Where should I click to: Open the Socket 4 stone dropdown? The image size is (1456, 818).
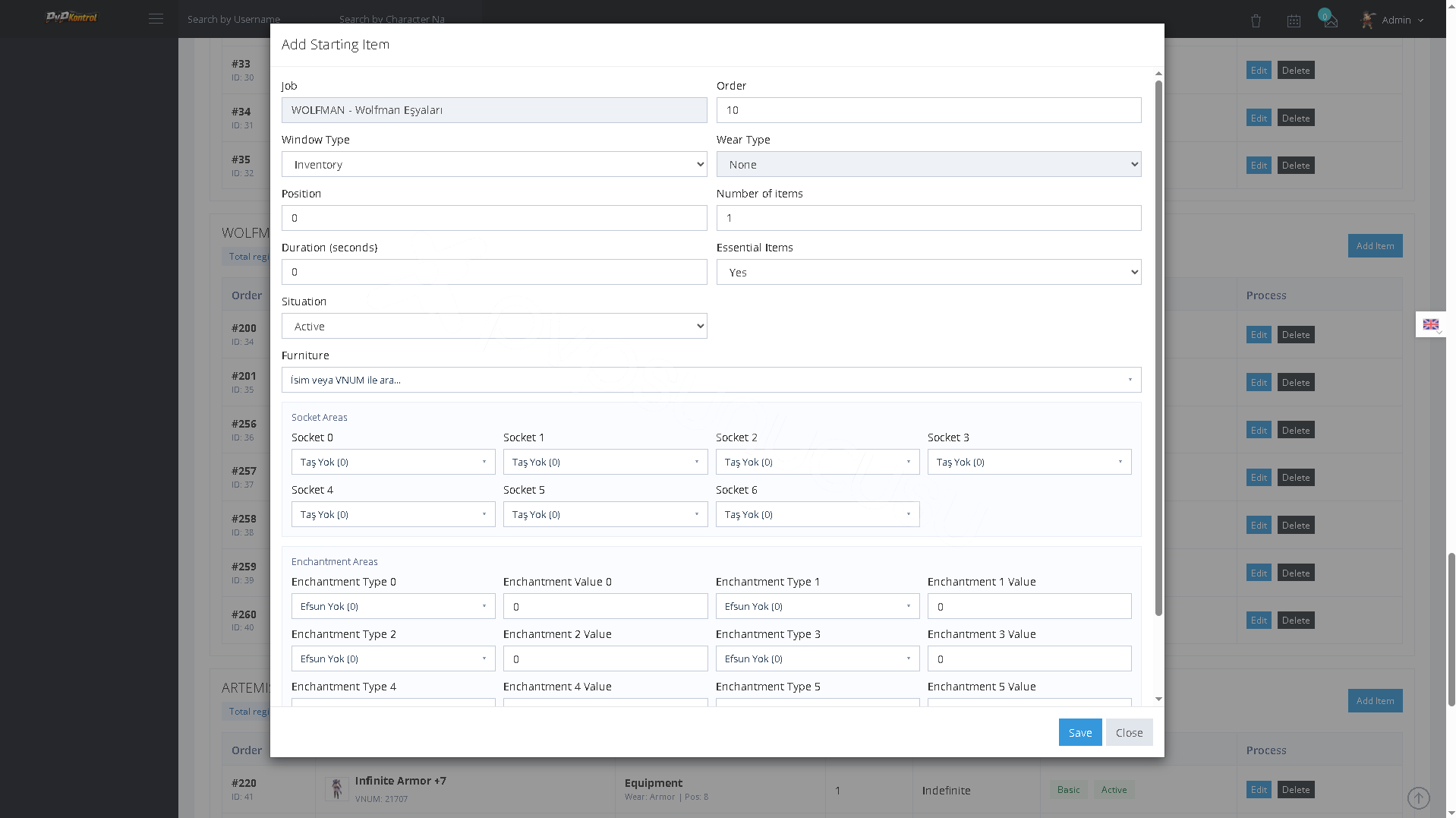click(393, 515)
